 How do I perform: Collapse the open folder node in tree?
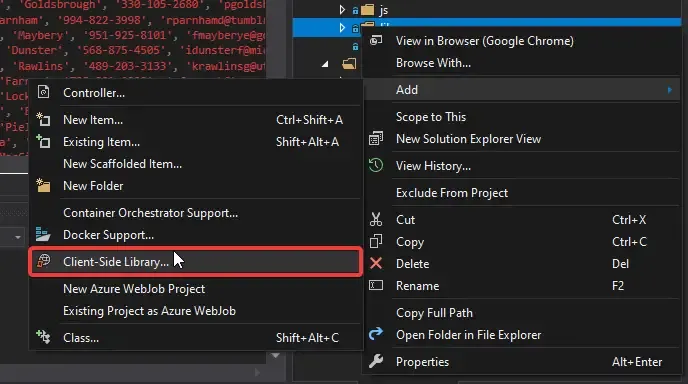click(325, 64)
